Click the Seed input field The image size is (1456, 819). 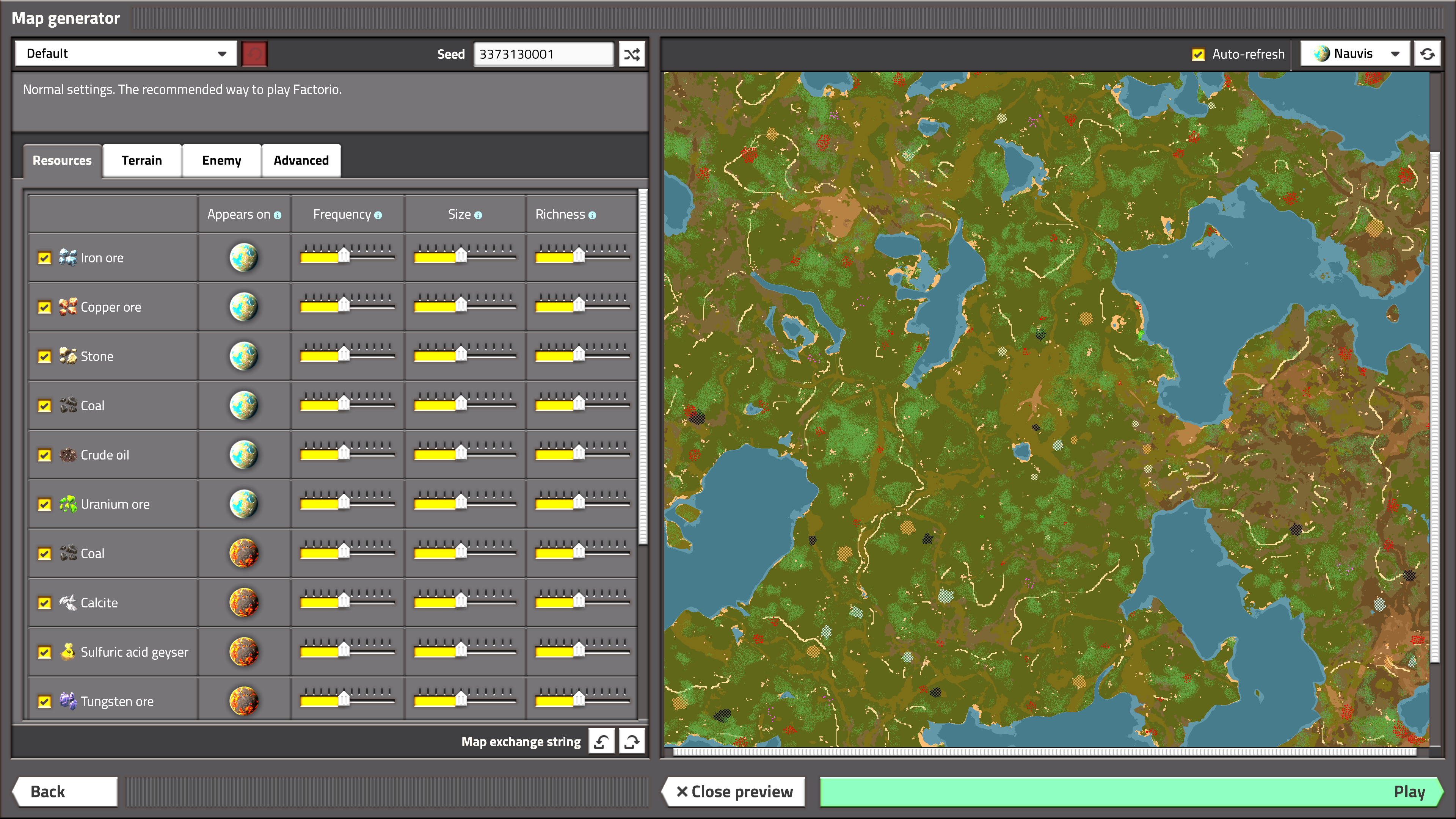point(544,54)
